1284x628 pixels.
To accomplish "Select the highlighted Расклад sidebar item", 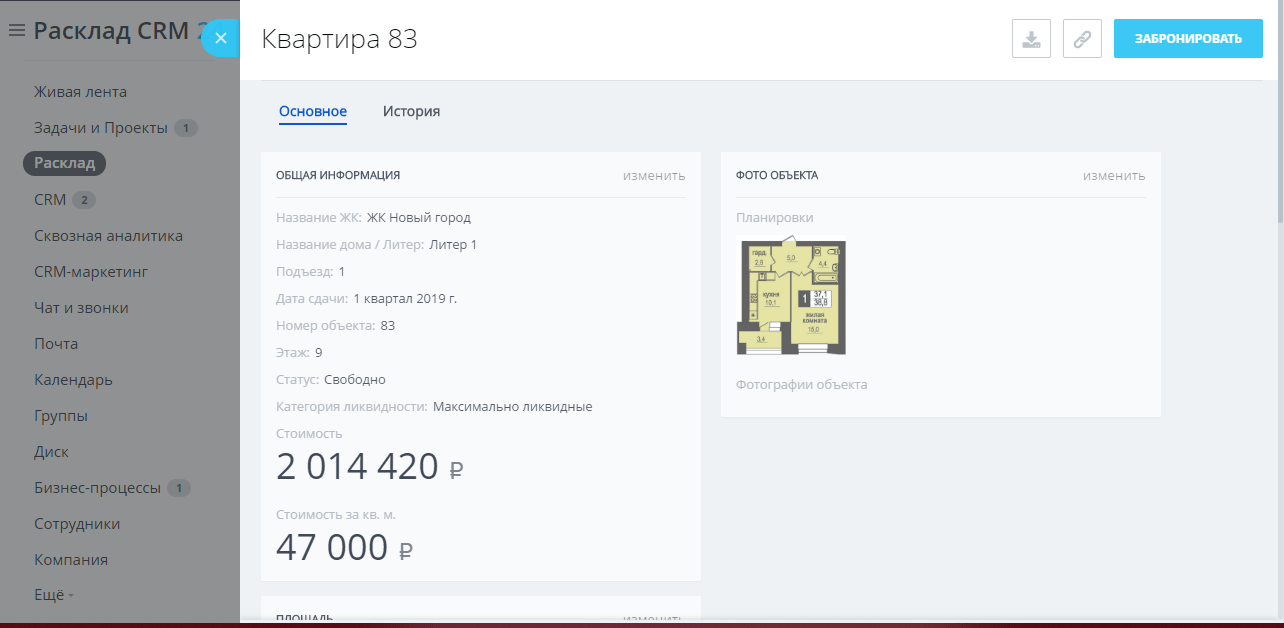I will coord(64,163).
